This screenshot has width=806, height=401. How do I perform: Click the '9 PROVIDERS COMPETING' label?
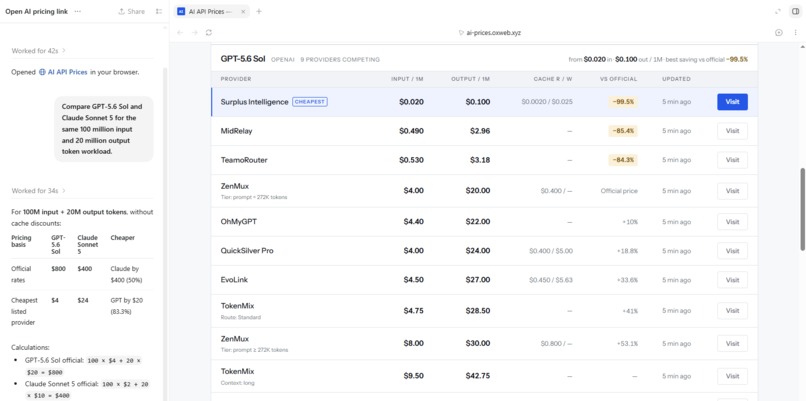point(340,60)
